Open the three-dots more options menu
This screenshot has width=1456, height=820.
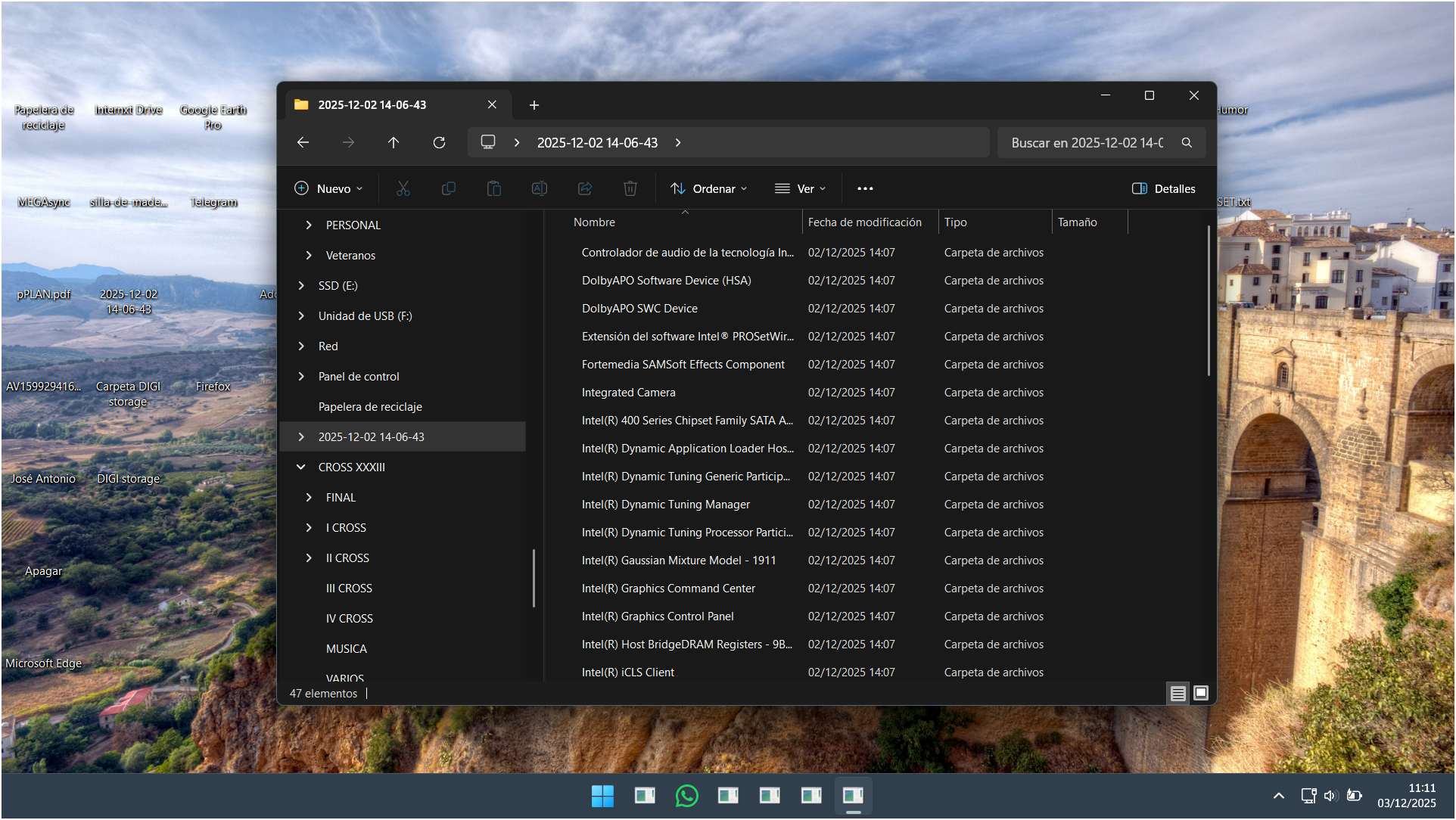pyautogui.click(x=865, y=188)
